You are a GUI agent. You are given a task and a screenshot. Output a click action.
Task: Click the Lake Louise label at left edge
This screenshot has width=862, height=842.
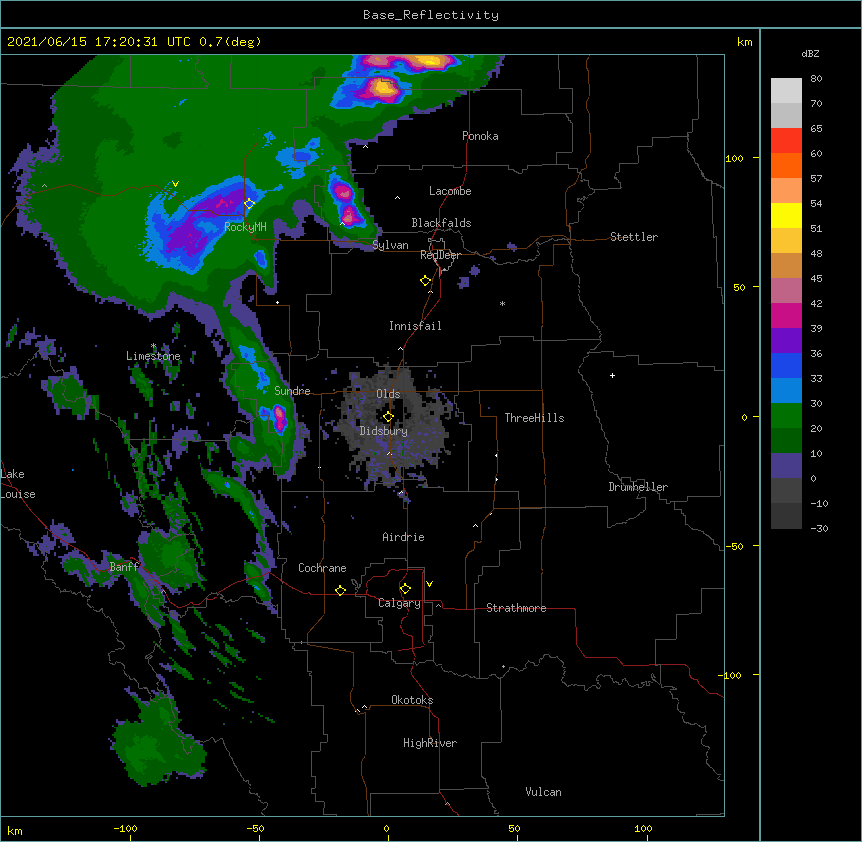18,484
